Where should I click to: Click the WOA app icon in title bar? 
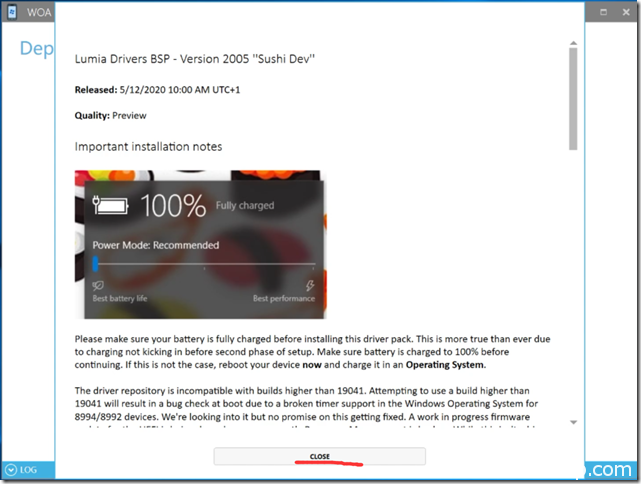(x=10, y=10)
